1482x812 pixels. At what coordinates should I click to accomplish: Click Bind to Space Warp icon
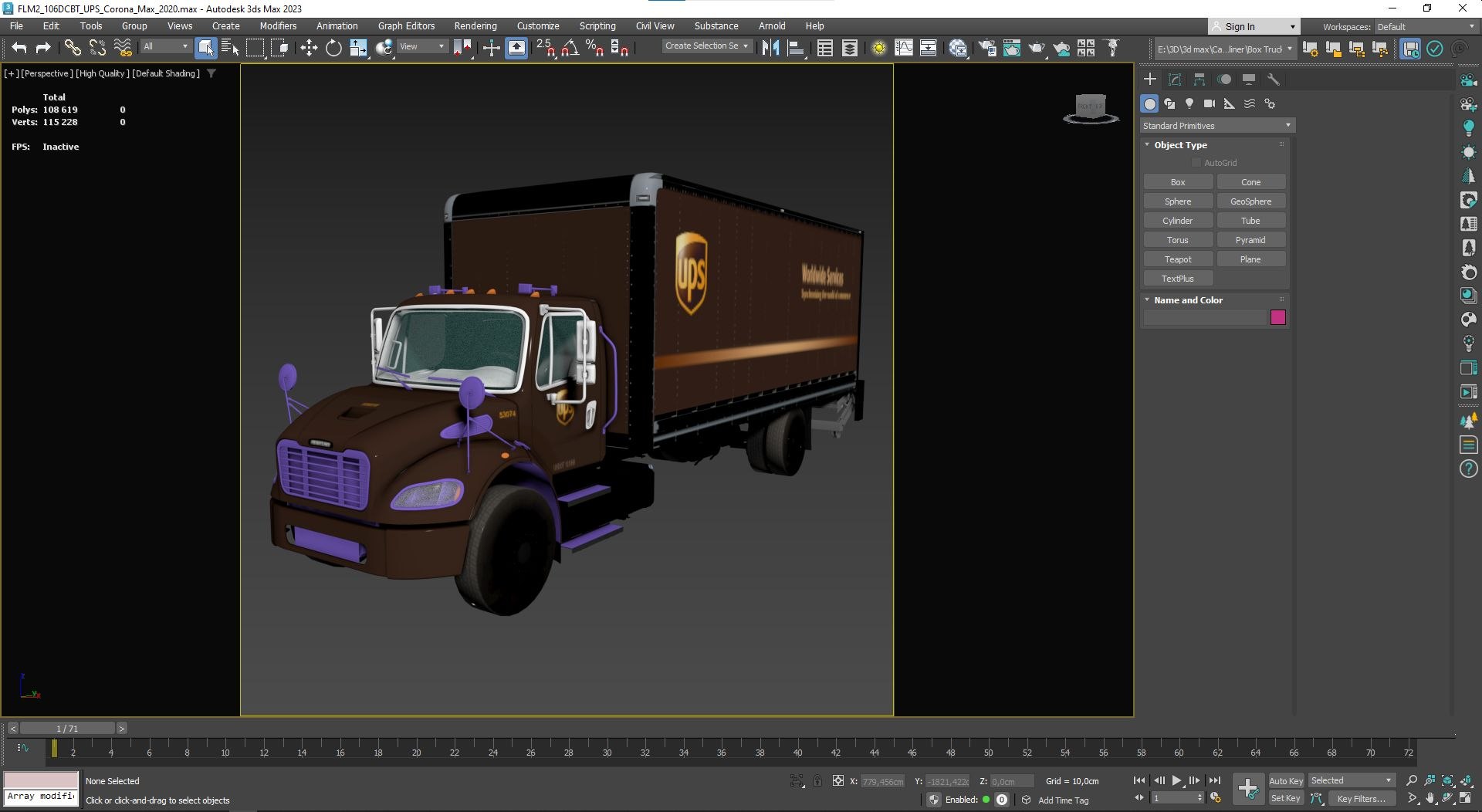click(x=123, y=48)
